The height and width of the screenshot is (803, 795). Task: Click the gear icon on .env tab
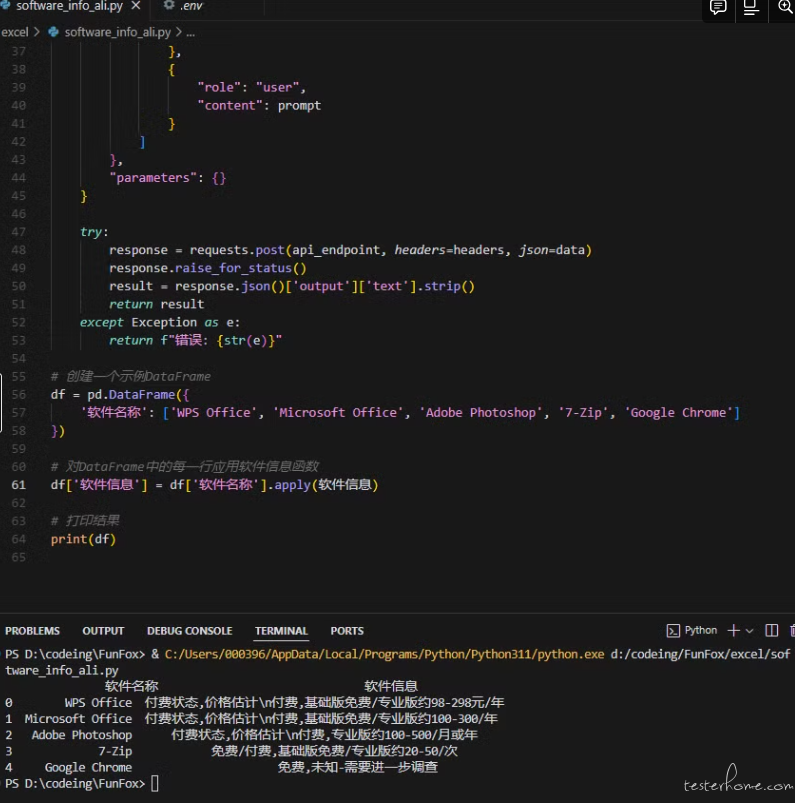pos(169,6)
